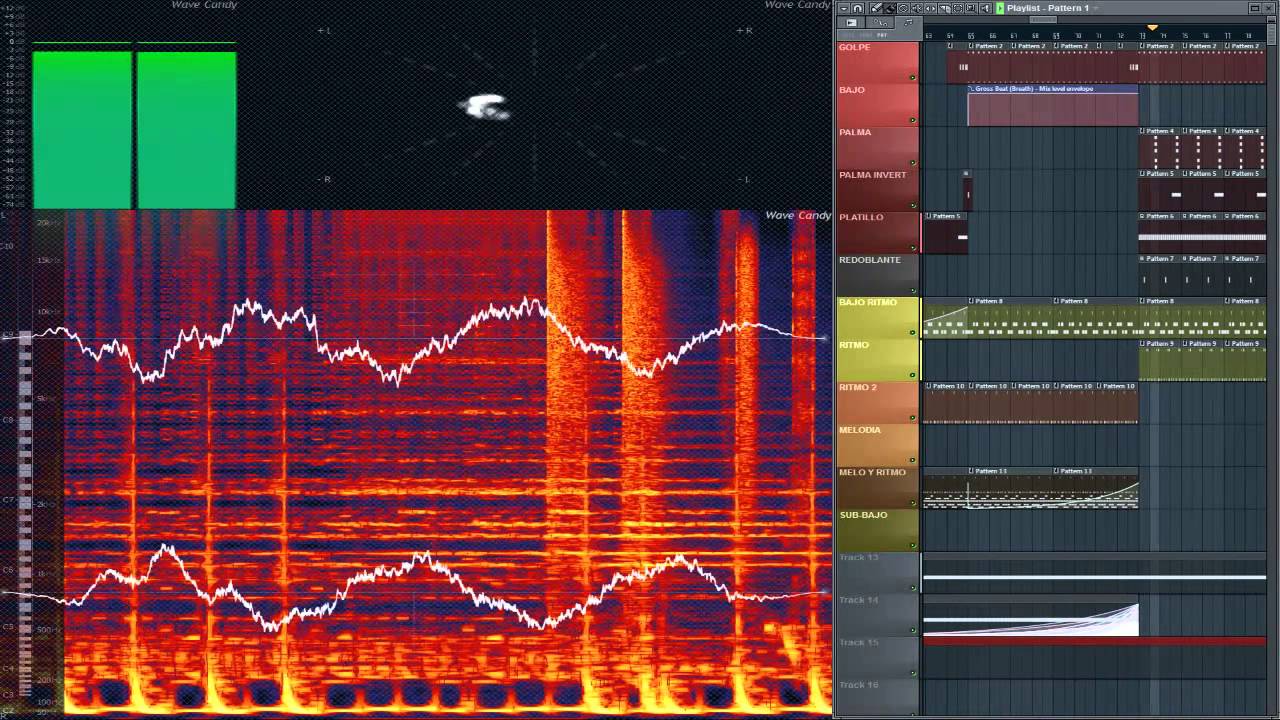Select the Track 15 red automation clip

click(x=1095, y=641)
